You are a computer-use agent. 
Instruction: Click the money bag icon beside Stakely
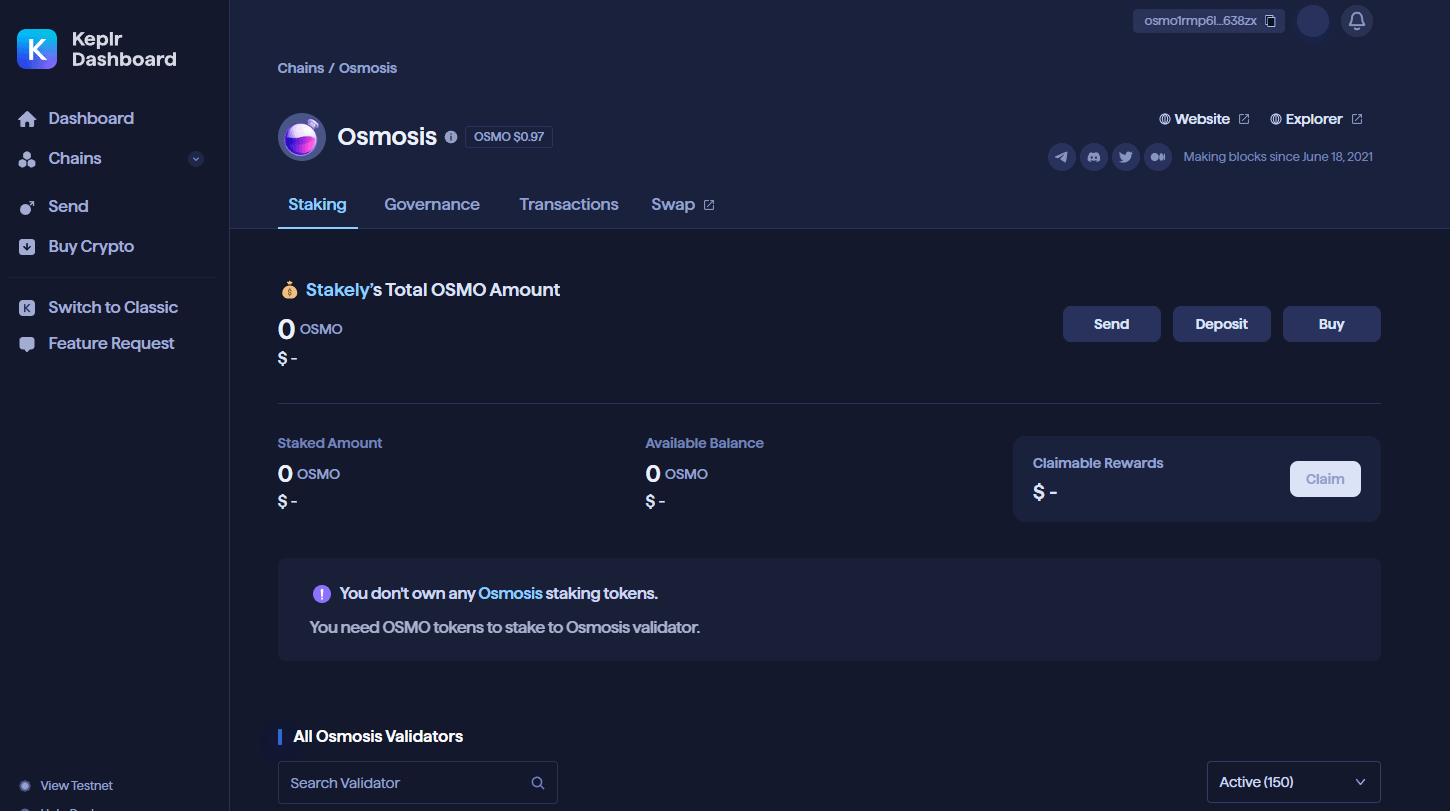[x=289, y=290]
